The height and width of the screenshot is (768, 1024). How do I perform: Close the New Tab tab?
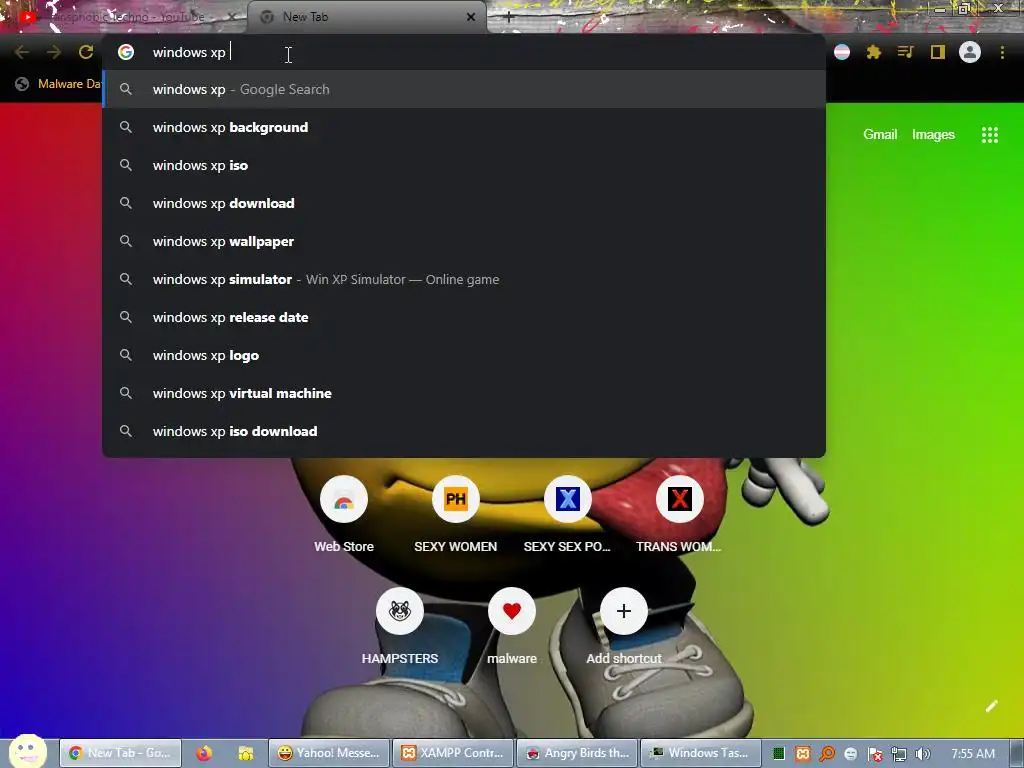coord(471,17)
